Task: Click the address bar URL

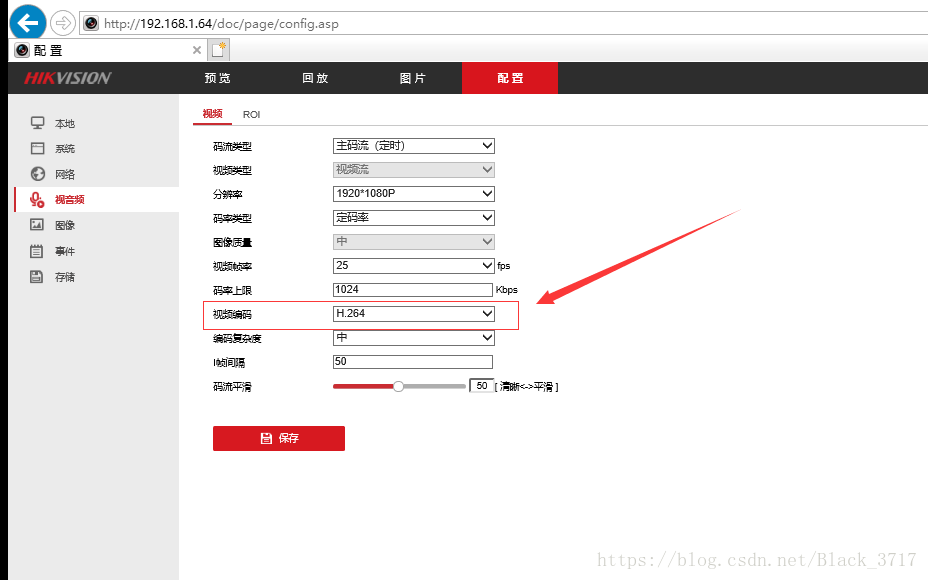Action: click(x=221, y=24)
